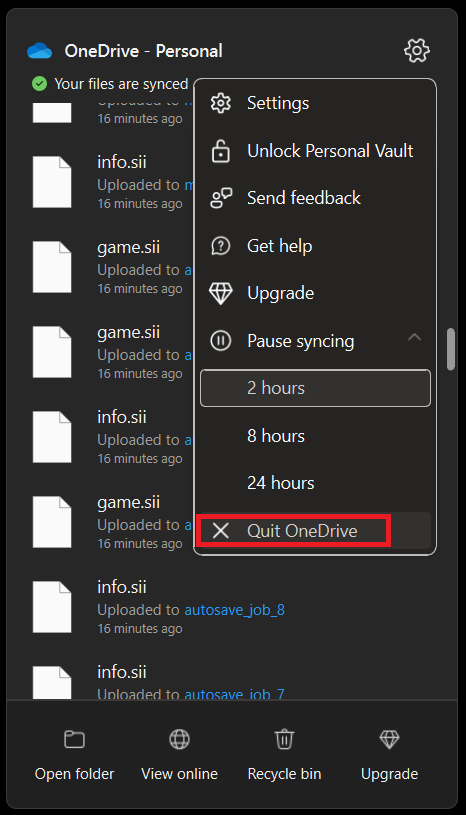This screenshot has height=815, width=466.
Task: Click the Open folder icon
Action: pos(74,739)
